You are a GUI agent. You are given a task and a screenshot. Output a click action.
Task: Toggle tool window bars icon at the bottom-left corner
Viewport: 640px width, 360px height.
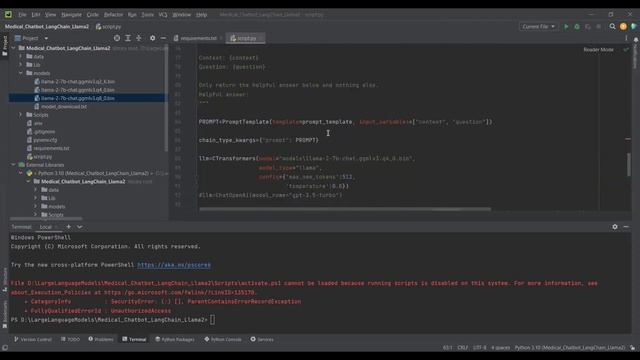click(x=5, y=348)
